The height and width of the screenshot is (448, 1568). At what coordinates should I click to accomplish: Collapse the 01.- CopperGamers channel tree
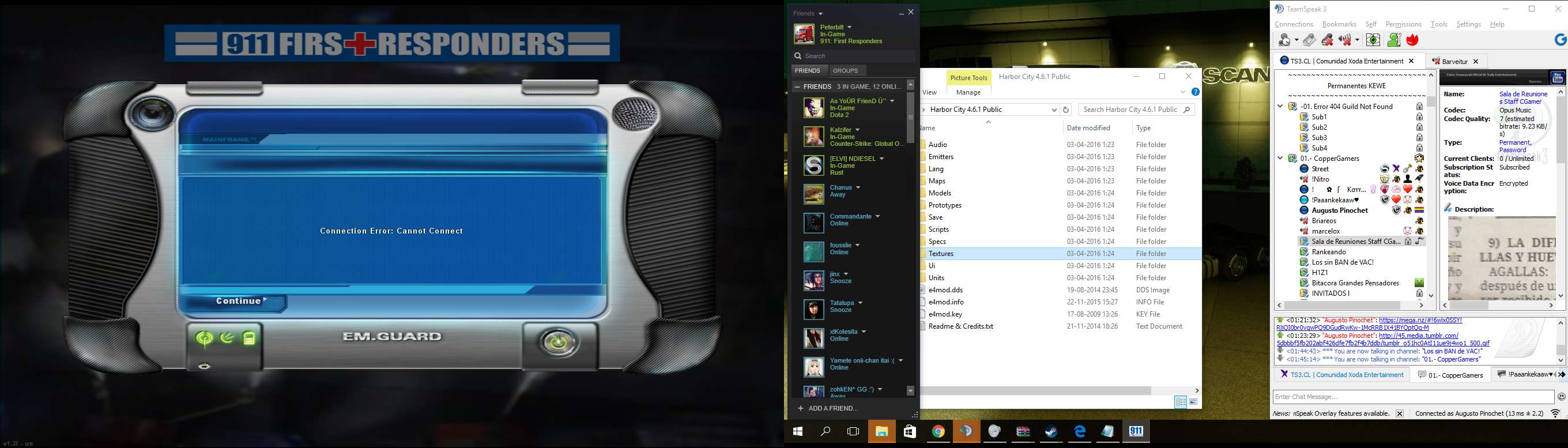coord(1280,158)
